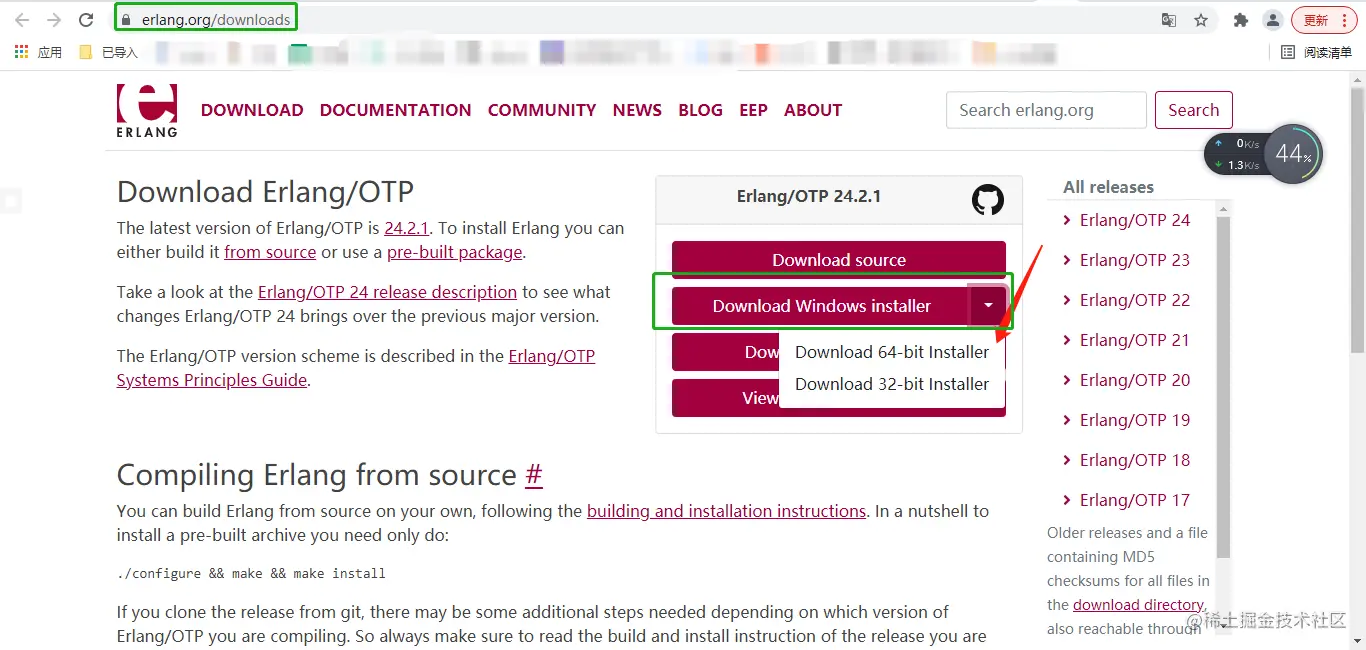
Task: Expand Erlang/OTP 18 releases
Action: [1127, 460]
